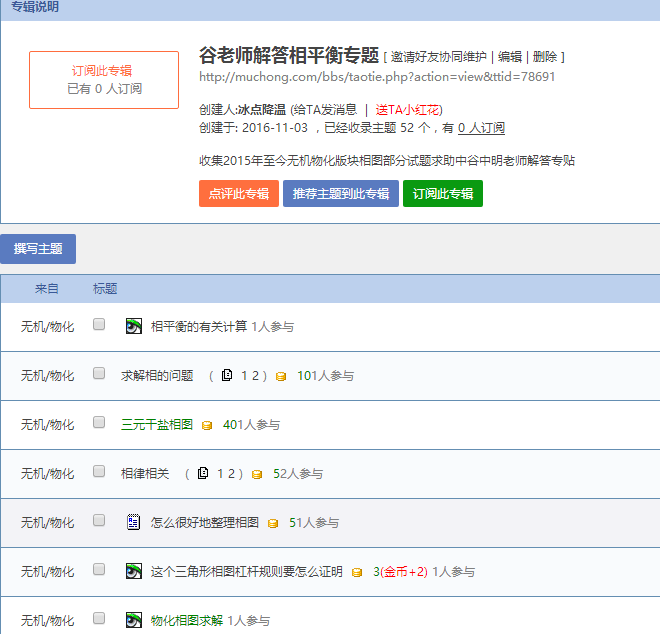
Task: Click the eye icon beside 物化相图求解
Action: (x=134, y=620)
